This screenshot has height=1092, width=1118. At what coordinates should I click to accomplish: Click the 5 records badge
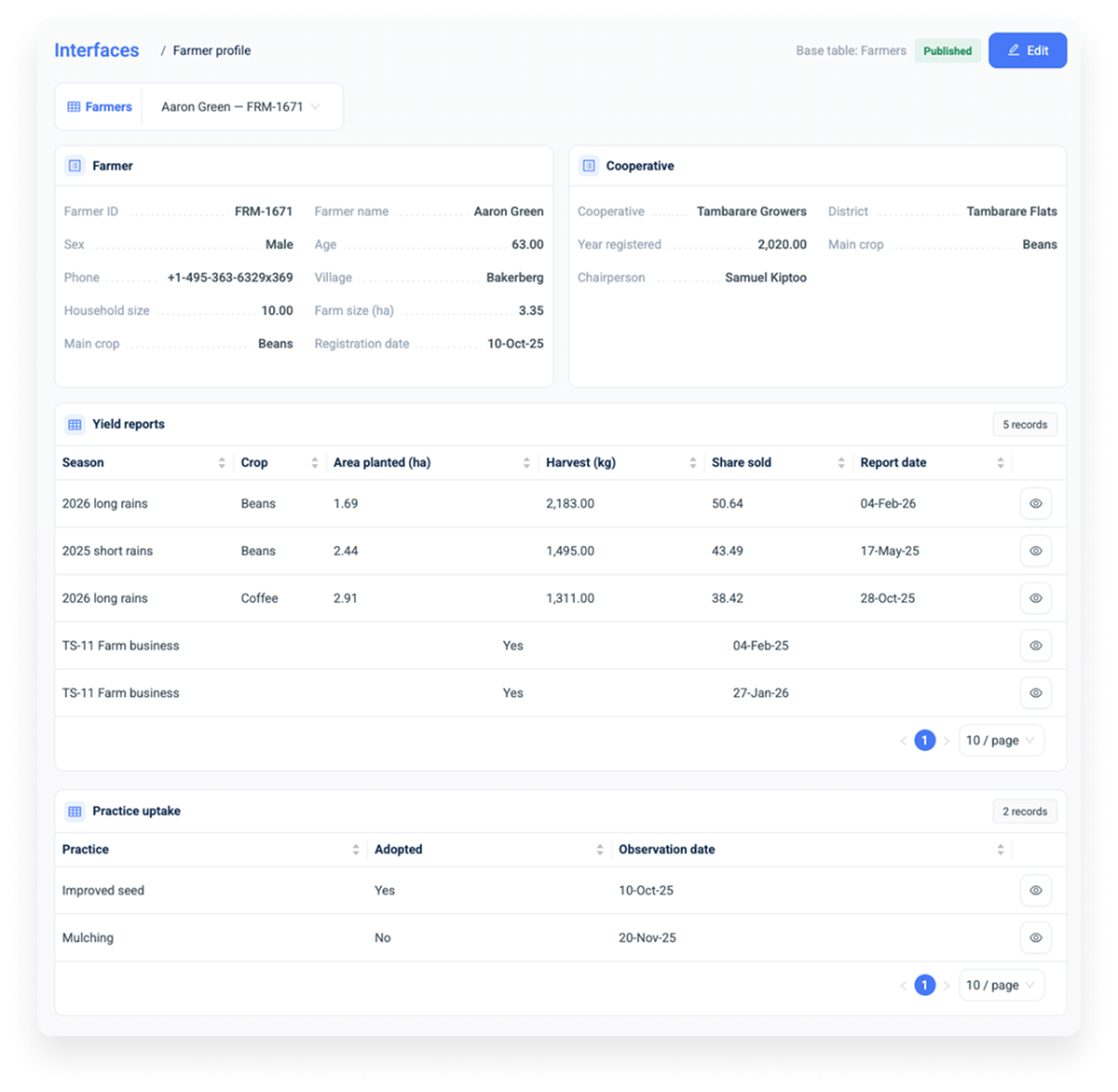[1025, 425]
